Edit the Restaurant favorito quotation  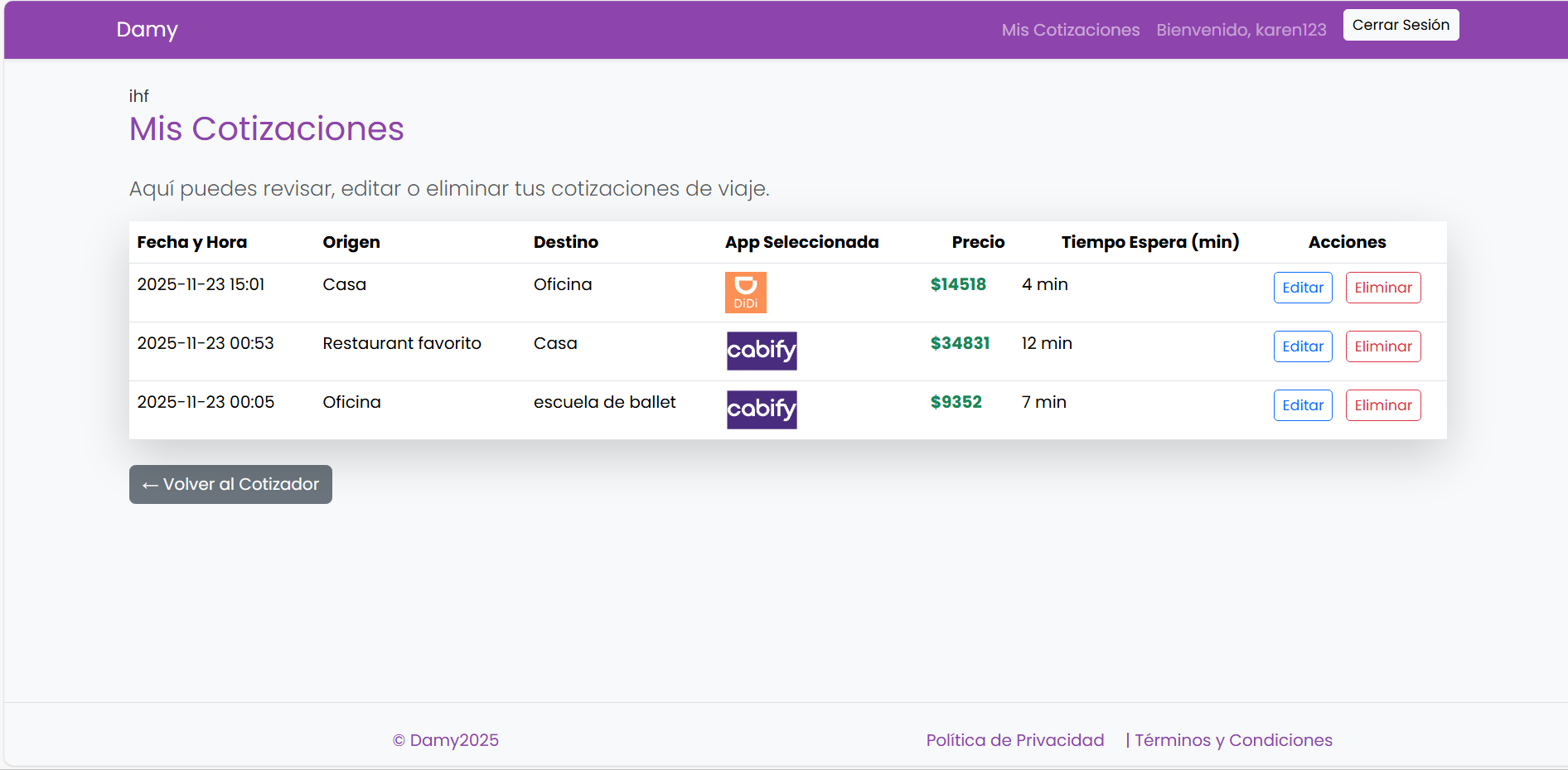point(1302,346)
